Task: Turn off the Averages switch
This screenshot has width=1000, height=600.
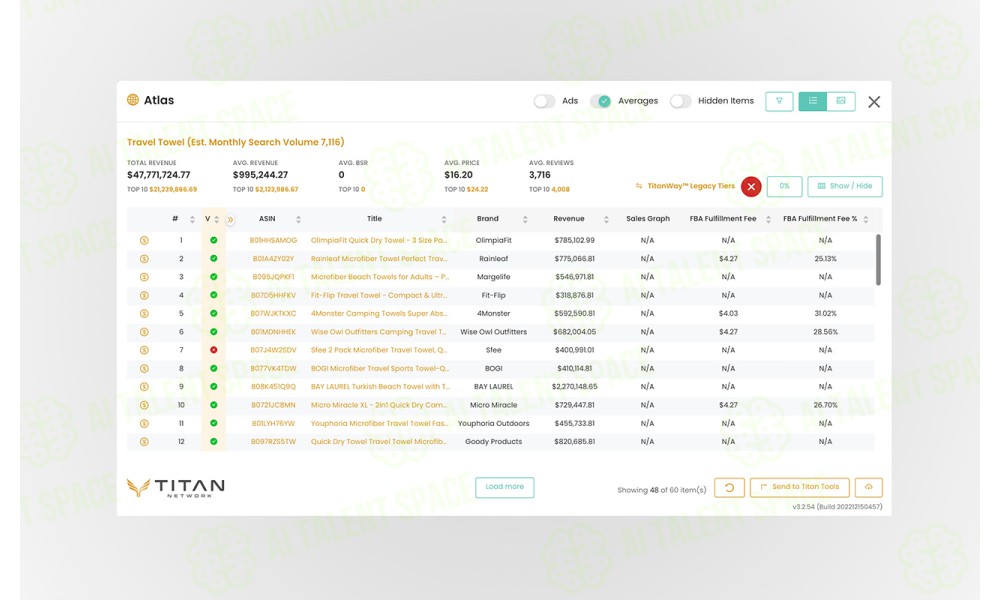Action: coord(600,101)
